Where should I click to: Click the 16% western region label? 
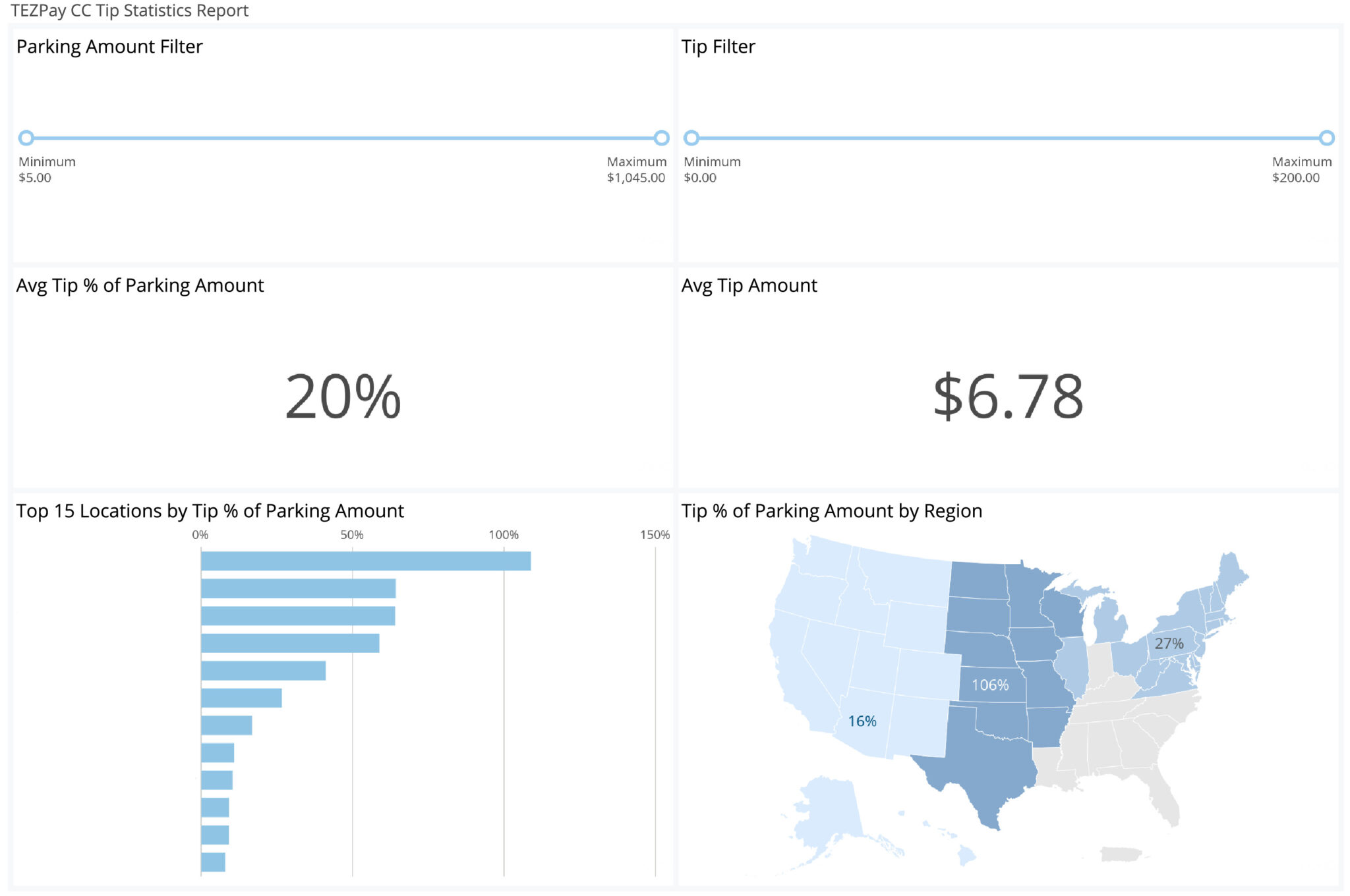click(862, 721)
